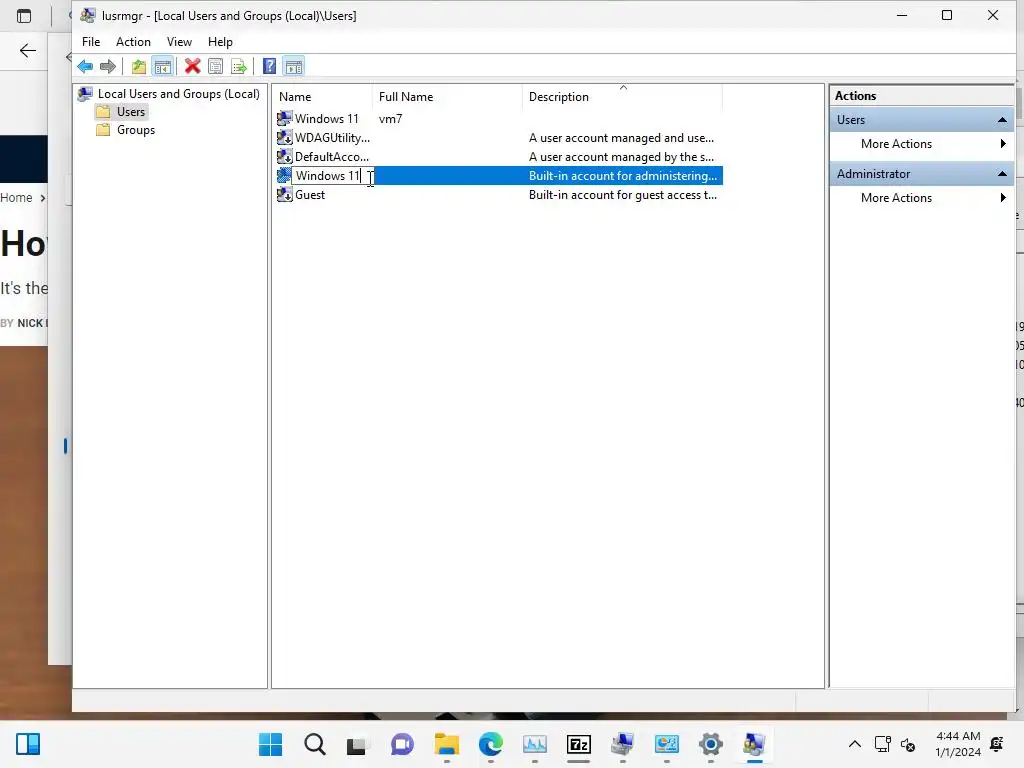Open Widgets button at taskbar left
Screen dimensions: 1024x768
tap(27, 744)
